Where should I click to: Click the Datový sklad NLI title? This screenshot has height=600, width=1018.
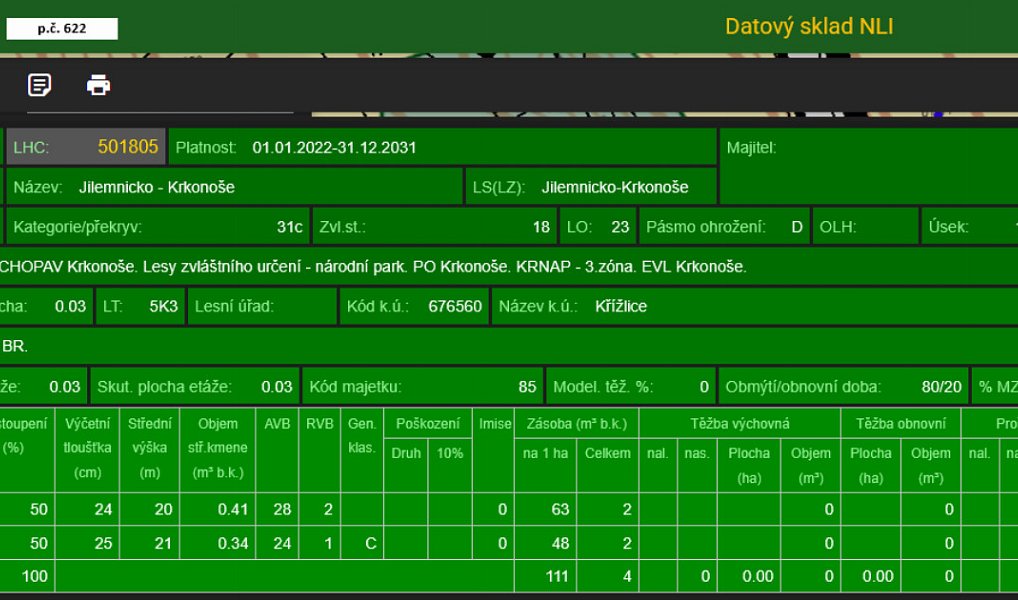click(809, 27)
